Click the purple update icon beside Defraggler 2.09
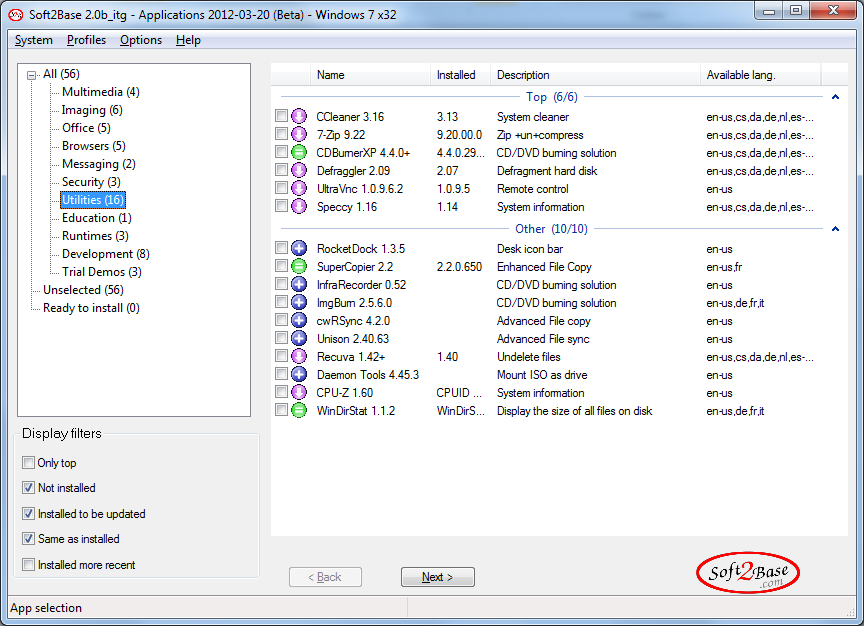The width and height of the screenshot is (864, 626). pyautogui.click(x=299, y=170)
